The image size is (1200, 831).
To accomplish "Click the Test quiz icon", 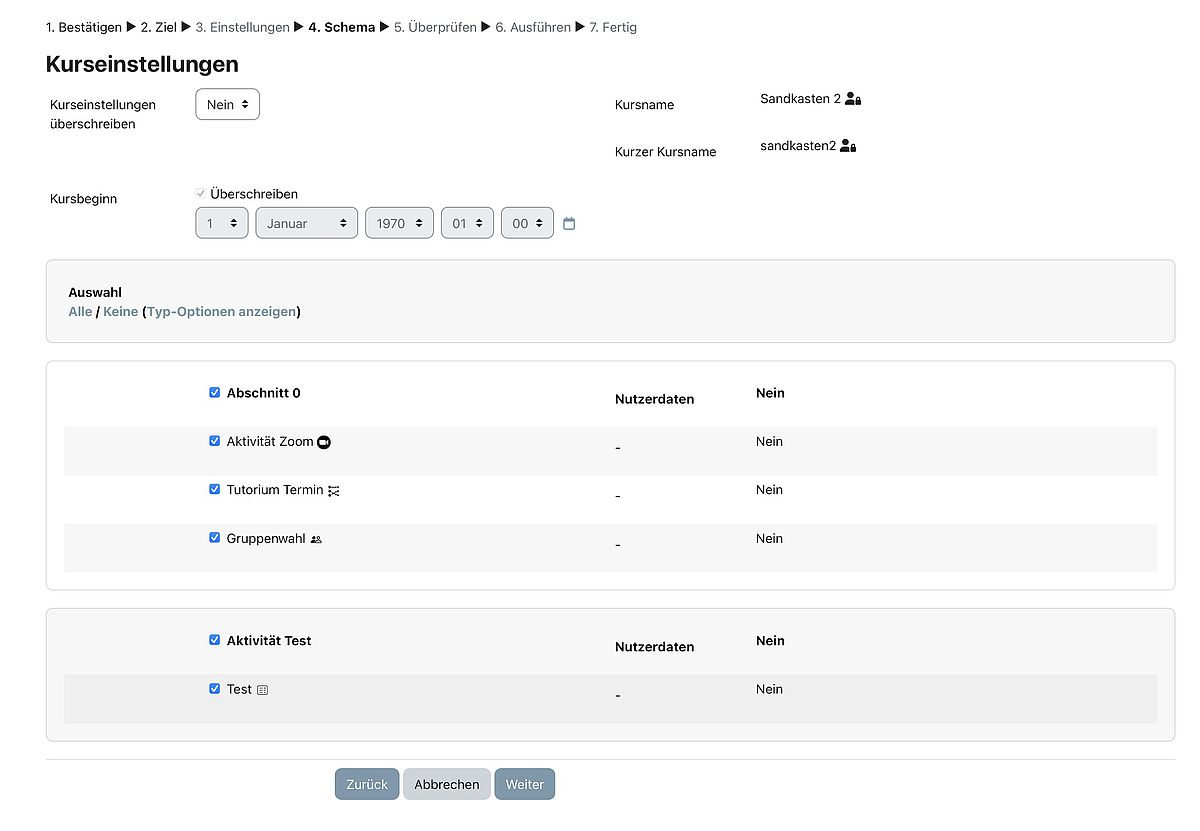I will click(x=262, y=690).
